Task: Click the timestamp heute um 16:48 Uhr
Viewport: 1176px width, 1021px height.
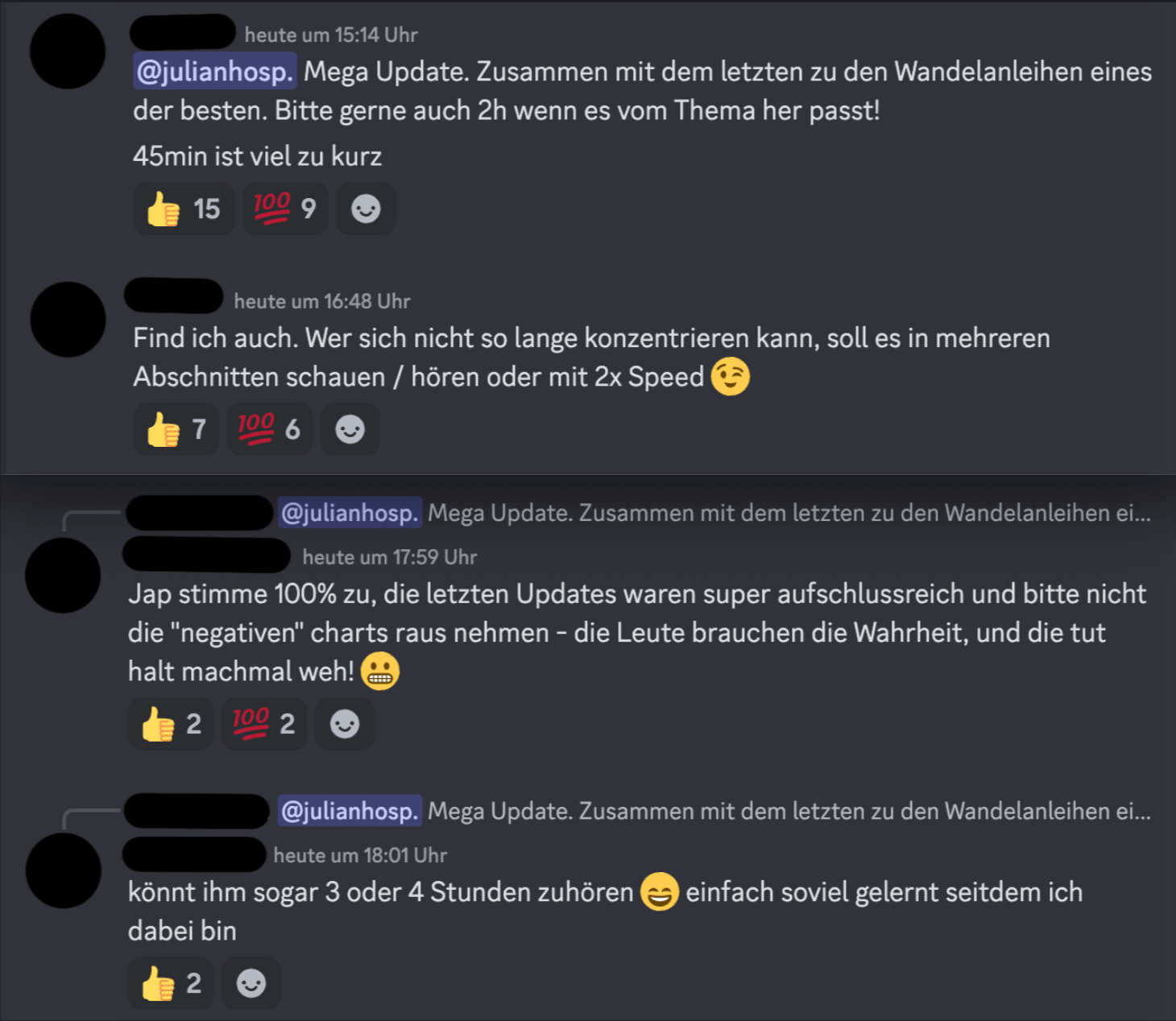Action: 322,301
